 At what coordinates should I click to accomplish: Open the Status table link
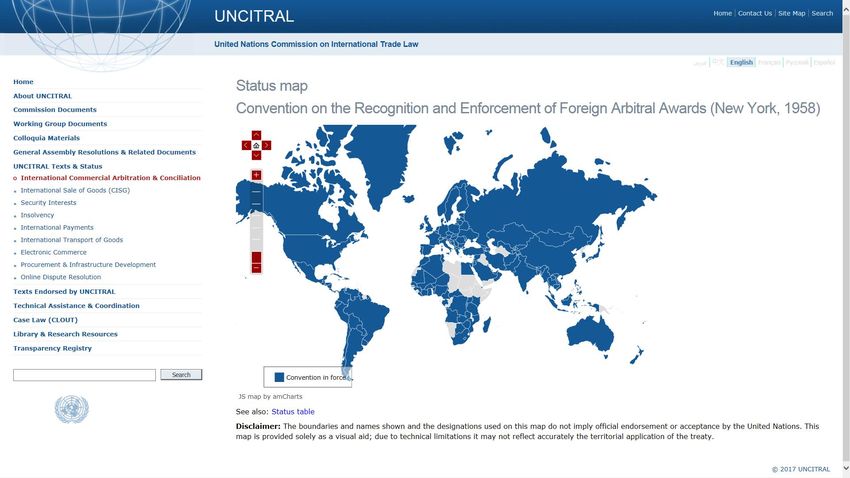292,412
